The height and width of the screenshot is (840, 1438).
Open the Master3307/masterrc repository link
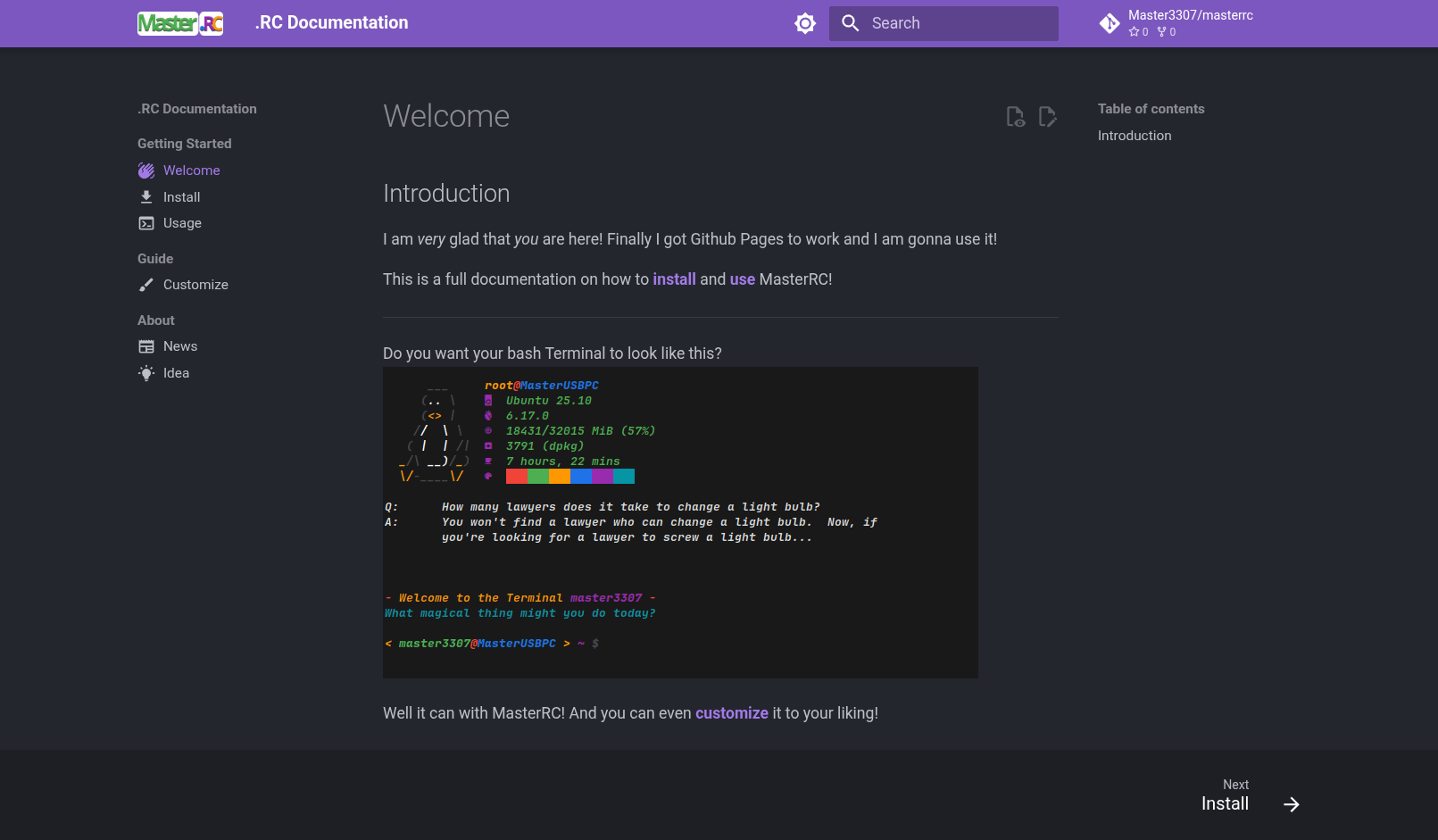tap(1176, 23)
